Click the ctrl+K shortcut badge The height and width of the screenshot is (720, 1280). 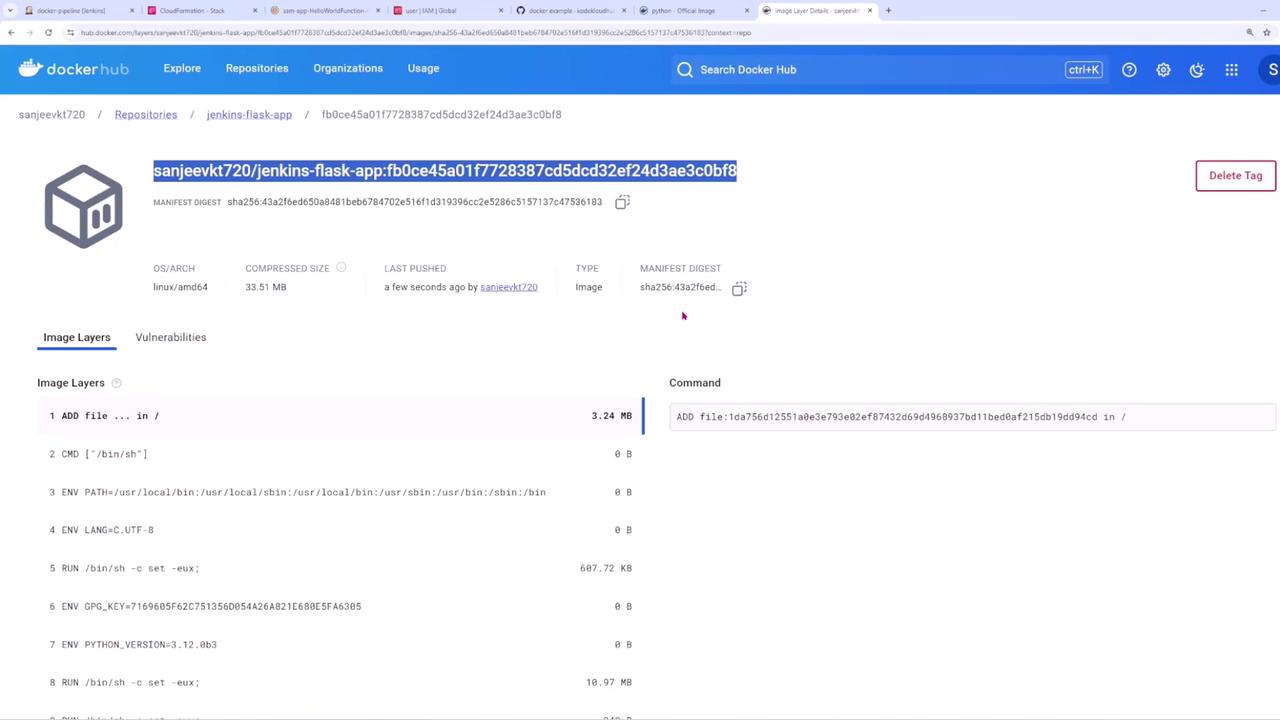click(1083, 70)
